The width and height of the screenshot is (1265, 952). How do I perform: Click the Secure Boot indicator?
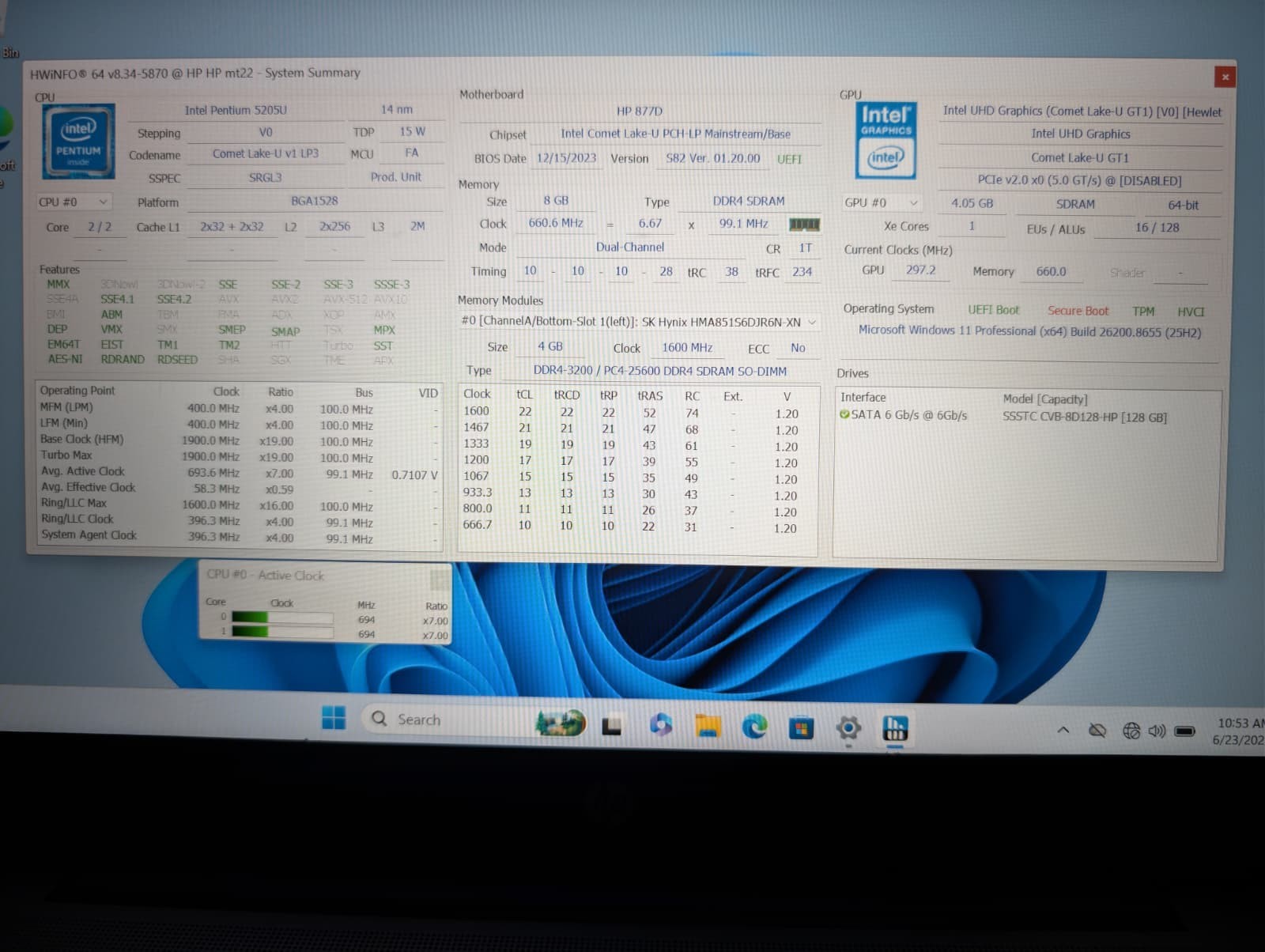(x=1078, y=311)
